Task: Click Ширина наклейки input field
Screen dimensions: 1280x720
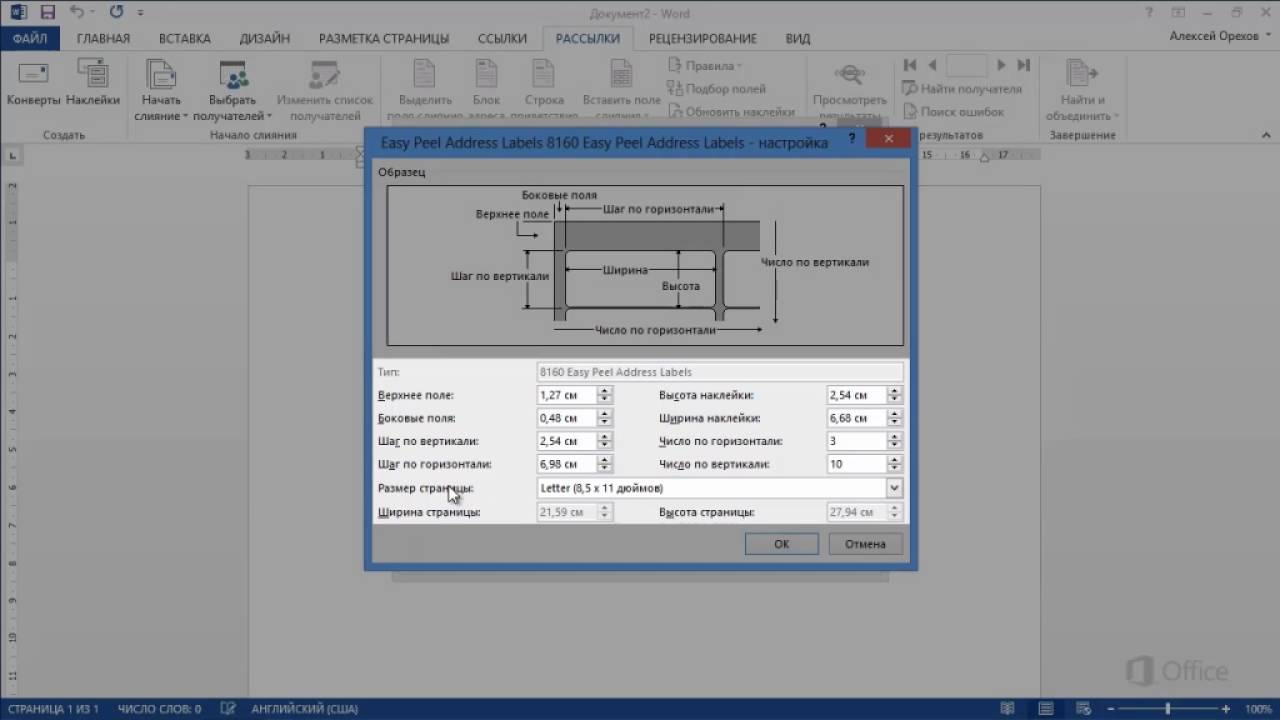Action: coord(857,418)
